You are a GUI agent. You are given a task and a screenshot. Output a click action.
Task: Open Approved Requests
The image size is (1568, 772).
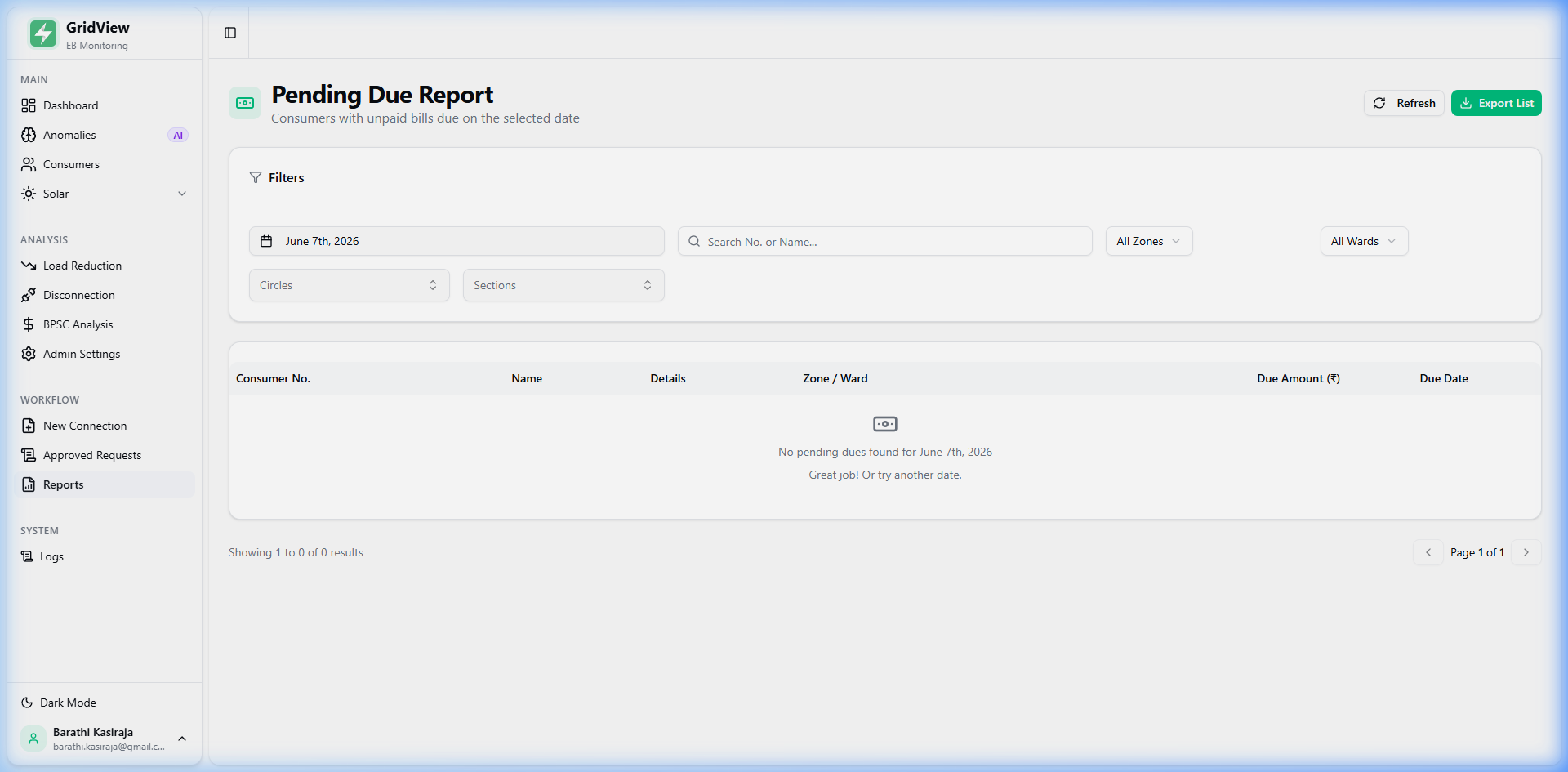pyautogui.click(x=105, y=455)
